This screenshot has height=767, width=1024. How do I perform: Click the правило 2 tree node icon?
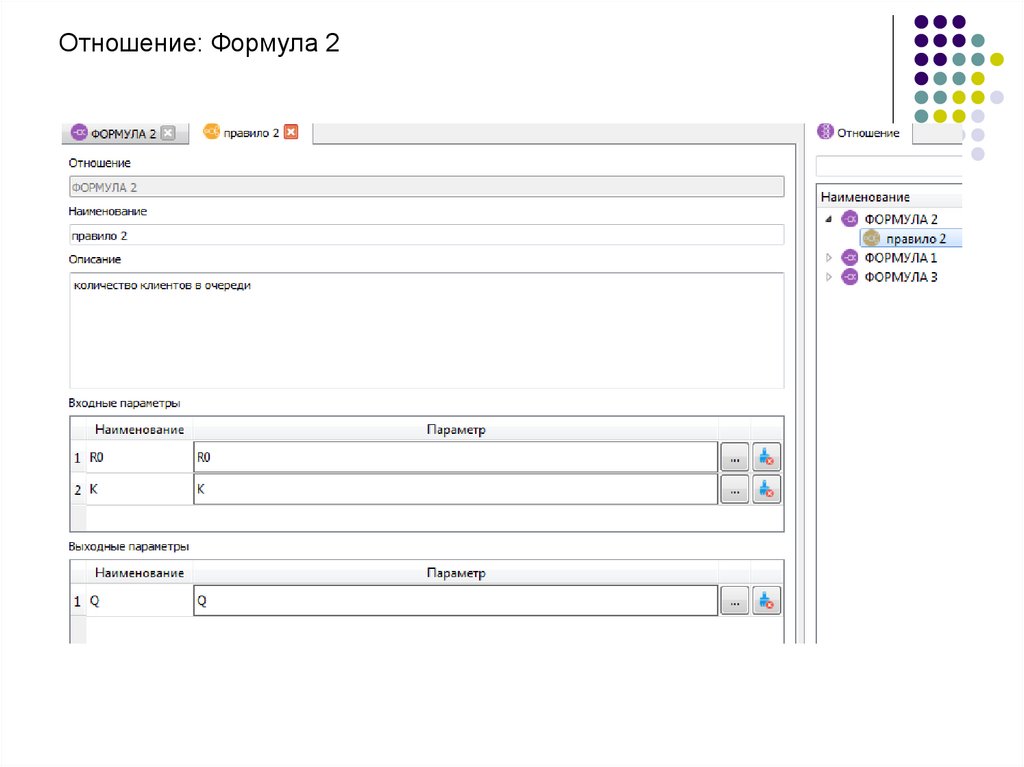coord(872,238)
